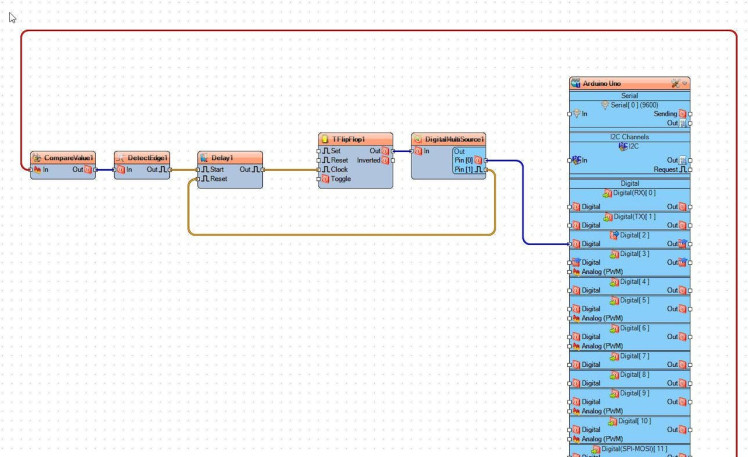Click the TFlipFlop1 lightbulb icon
The width and height of the screenshot is (748, 457).
click(325, 139)
